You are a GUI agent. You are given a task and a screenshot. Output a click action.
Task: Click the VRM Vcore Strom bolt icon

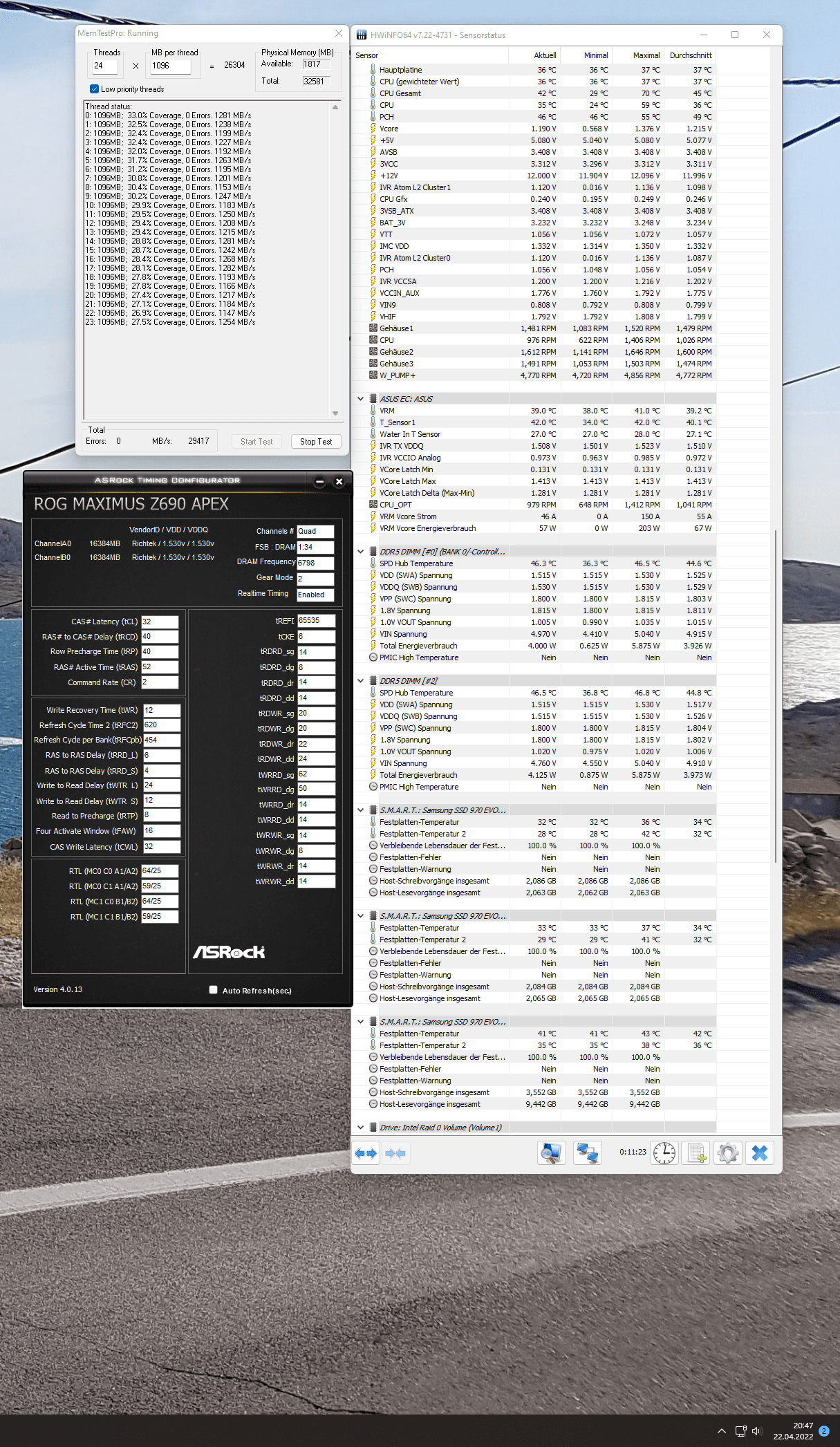(x=373, y=516)
